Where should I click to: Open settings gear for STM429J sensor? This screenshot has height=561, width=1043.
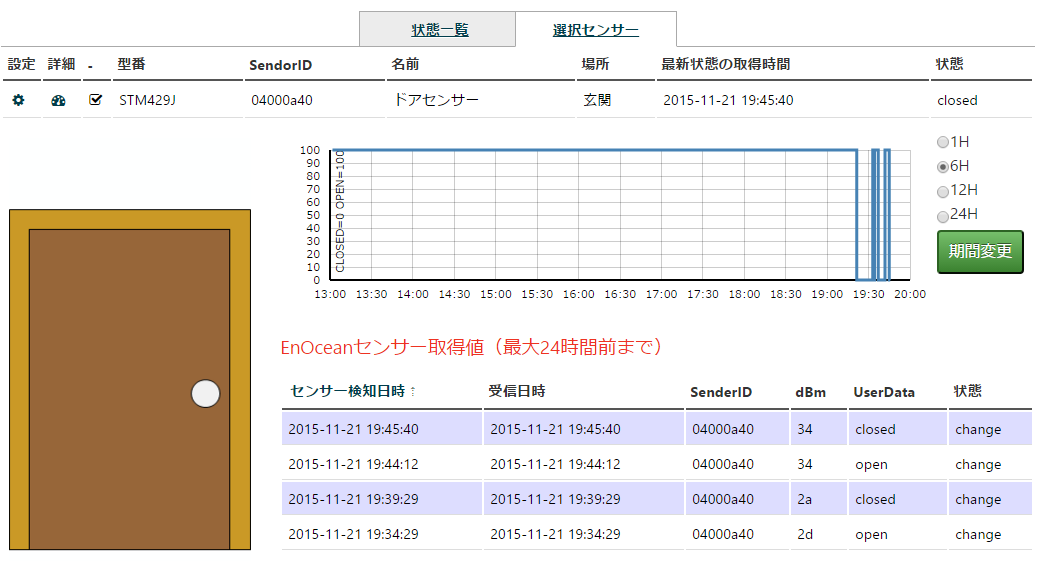pos(19,100)
